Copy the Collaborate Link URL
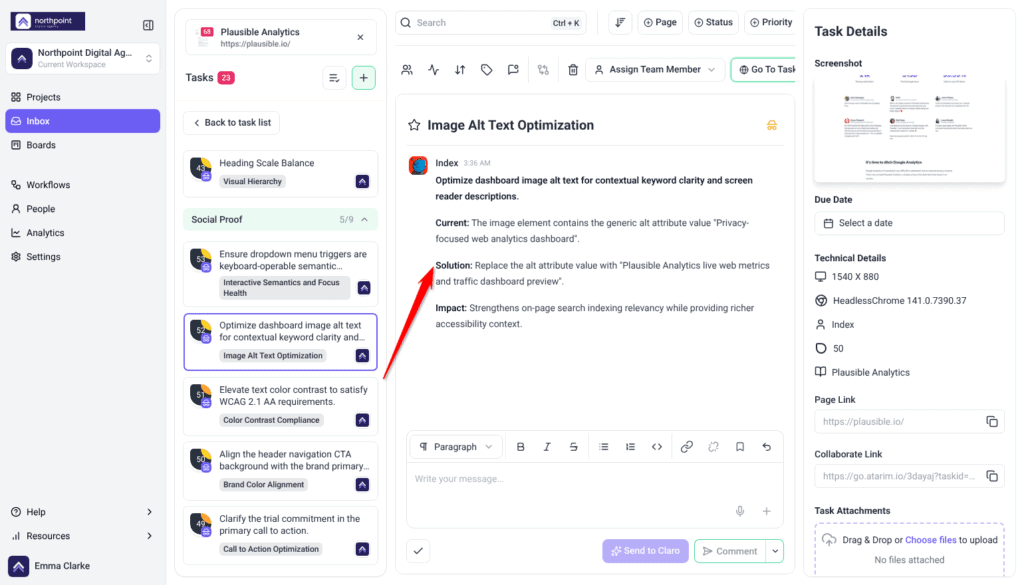 point(992,476)
